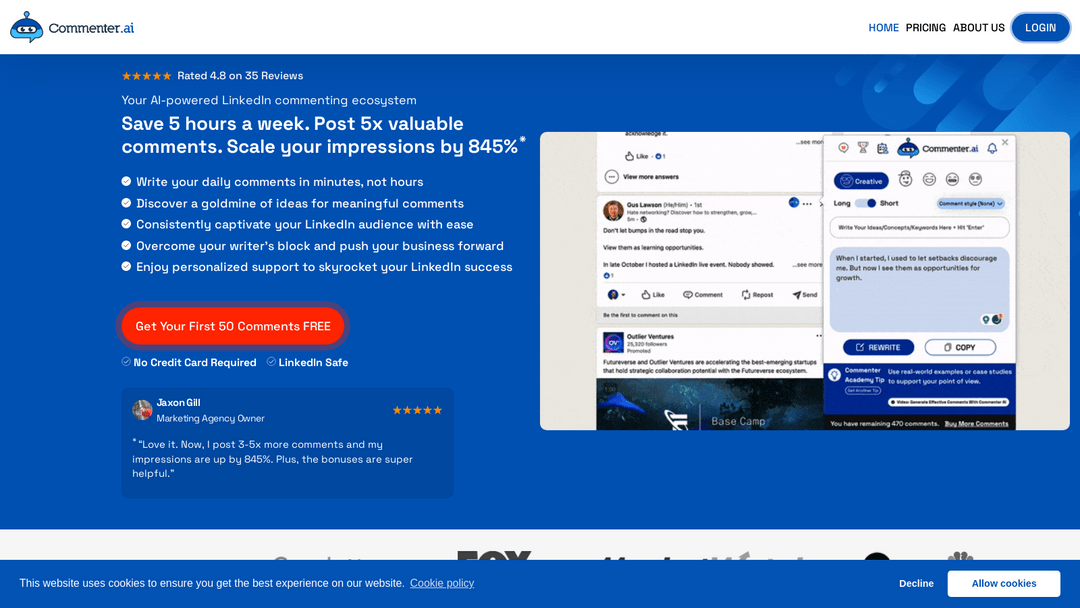Open the react-as profile dropdown under Gus's post
The height and width of the screenshot is (608, 1080).
coord(616,295)
